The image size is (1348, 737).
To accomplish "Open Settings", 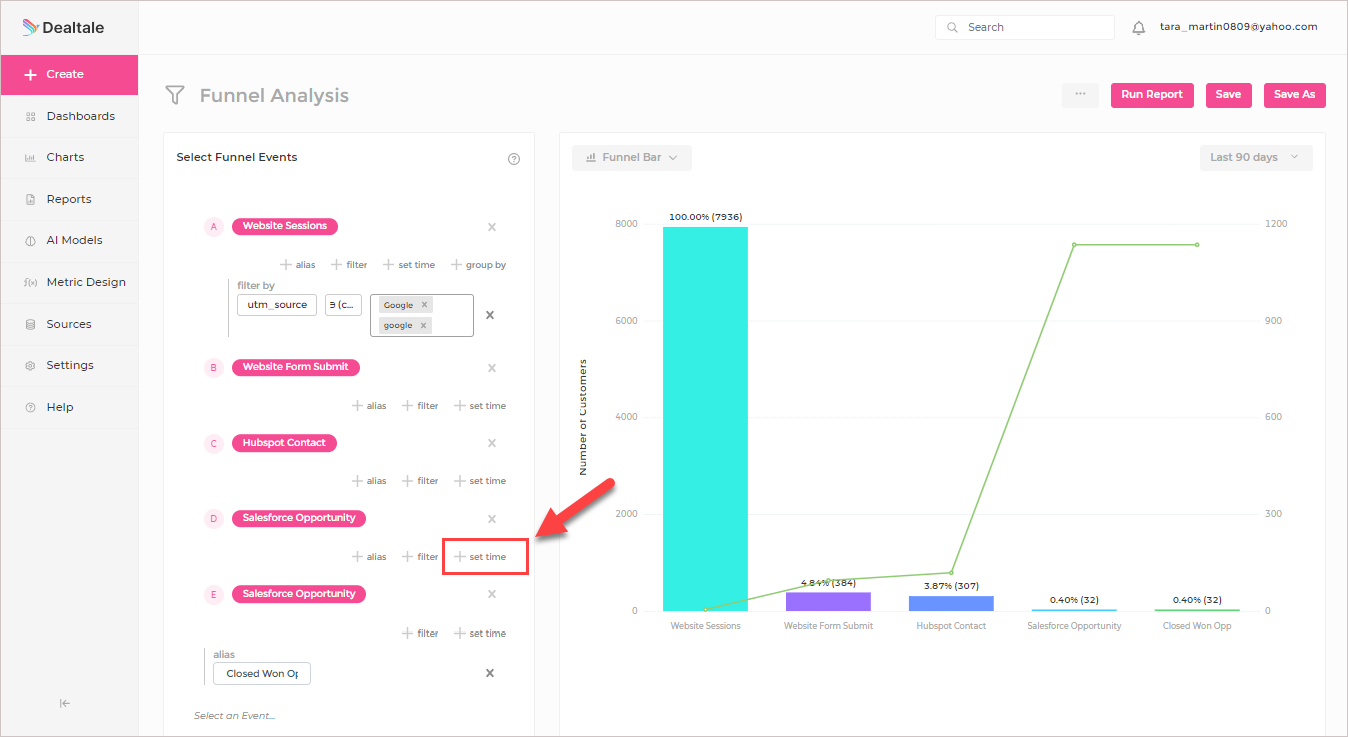I will 69,366.
